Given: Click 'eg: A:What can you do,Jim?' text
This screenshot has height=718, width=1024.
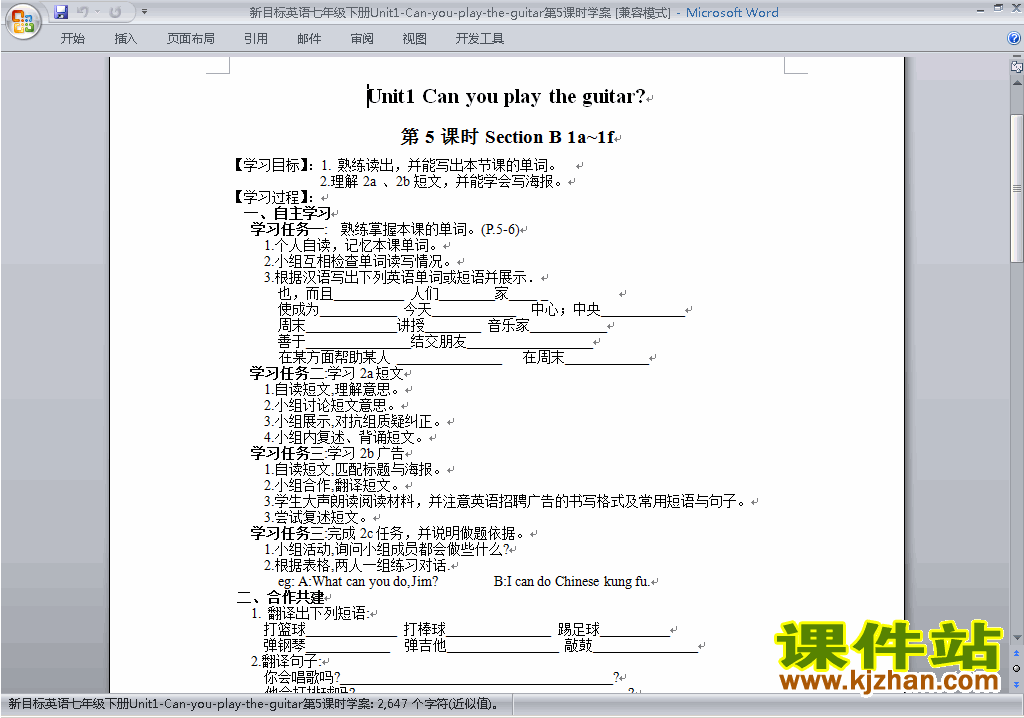Looking at the screenshot, I should pos(358,581).
